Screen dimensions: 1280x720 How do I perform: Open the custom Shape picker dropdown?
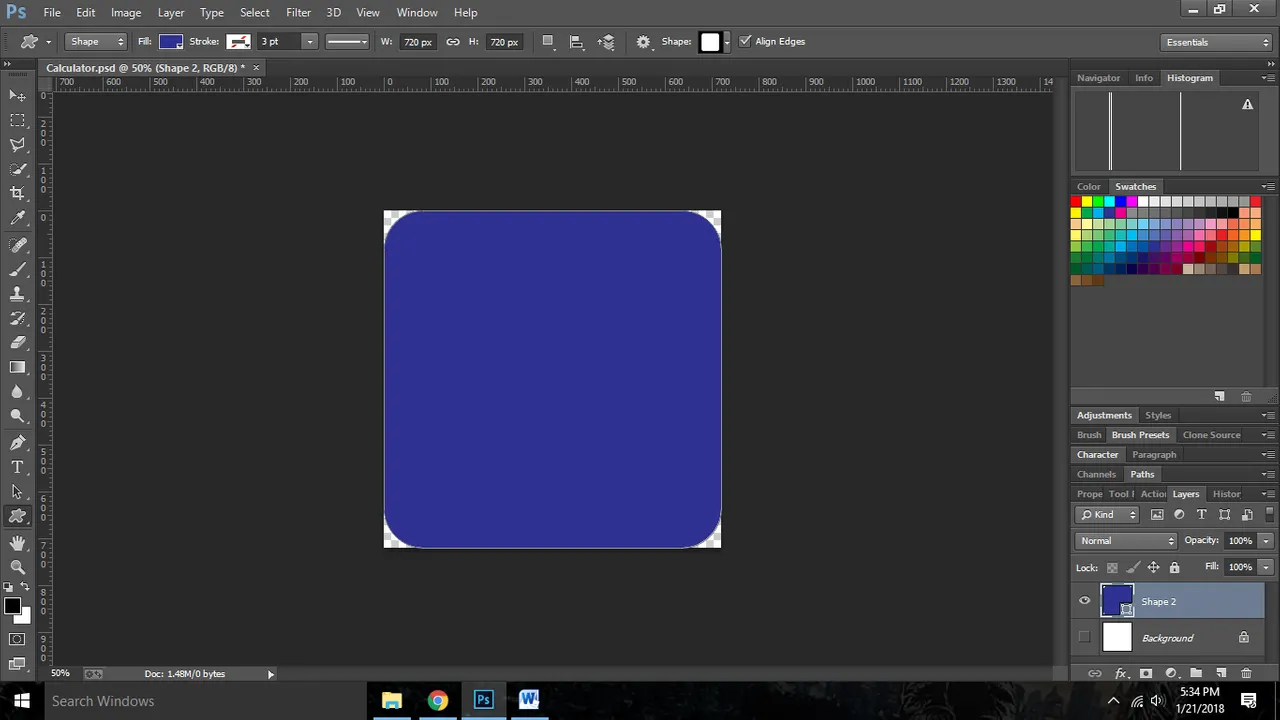point(727,42)
